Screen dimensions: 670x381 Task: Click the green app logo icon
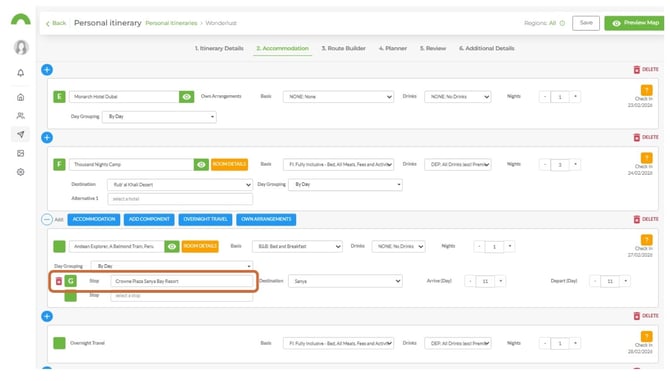tap(21, 20)
